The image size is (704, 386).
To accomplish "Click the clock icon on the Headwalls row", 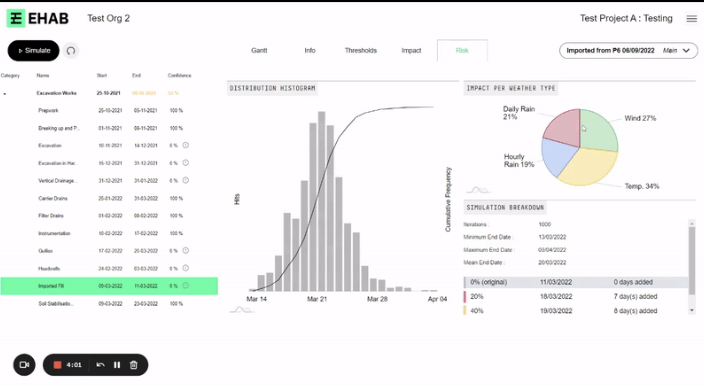I will click(185, 268).
